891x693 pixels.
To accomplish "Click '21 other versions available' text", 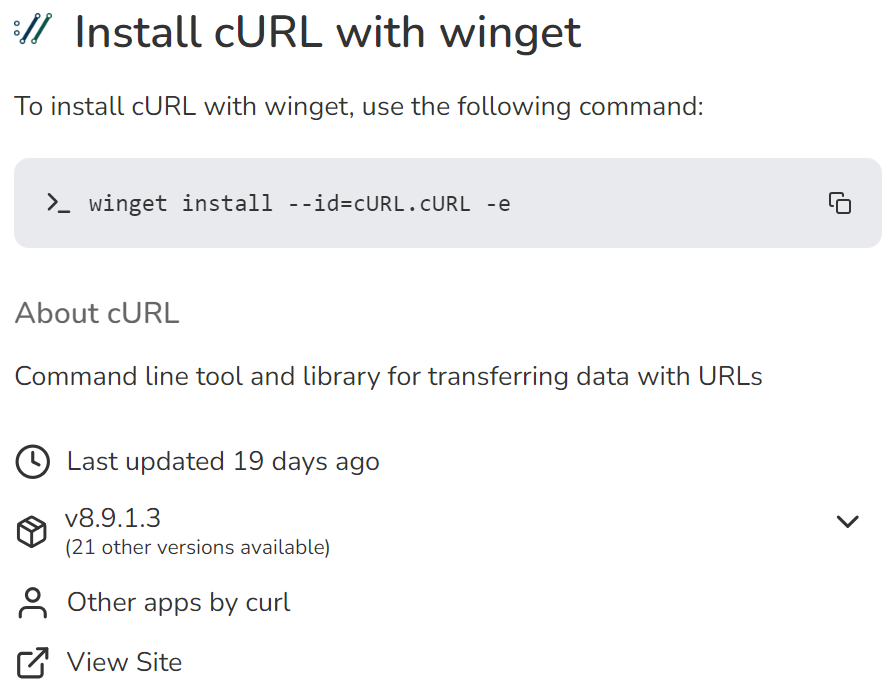I will coord(197,547).
